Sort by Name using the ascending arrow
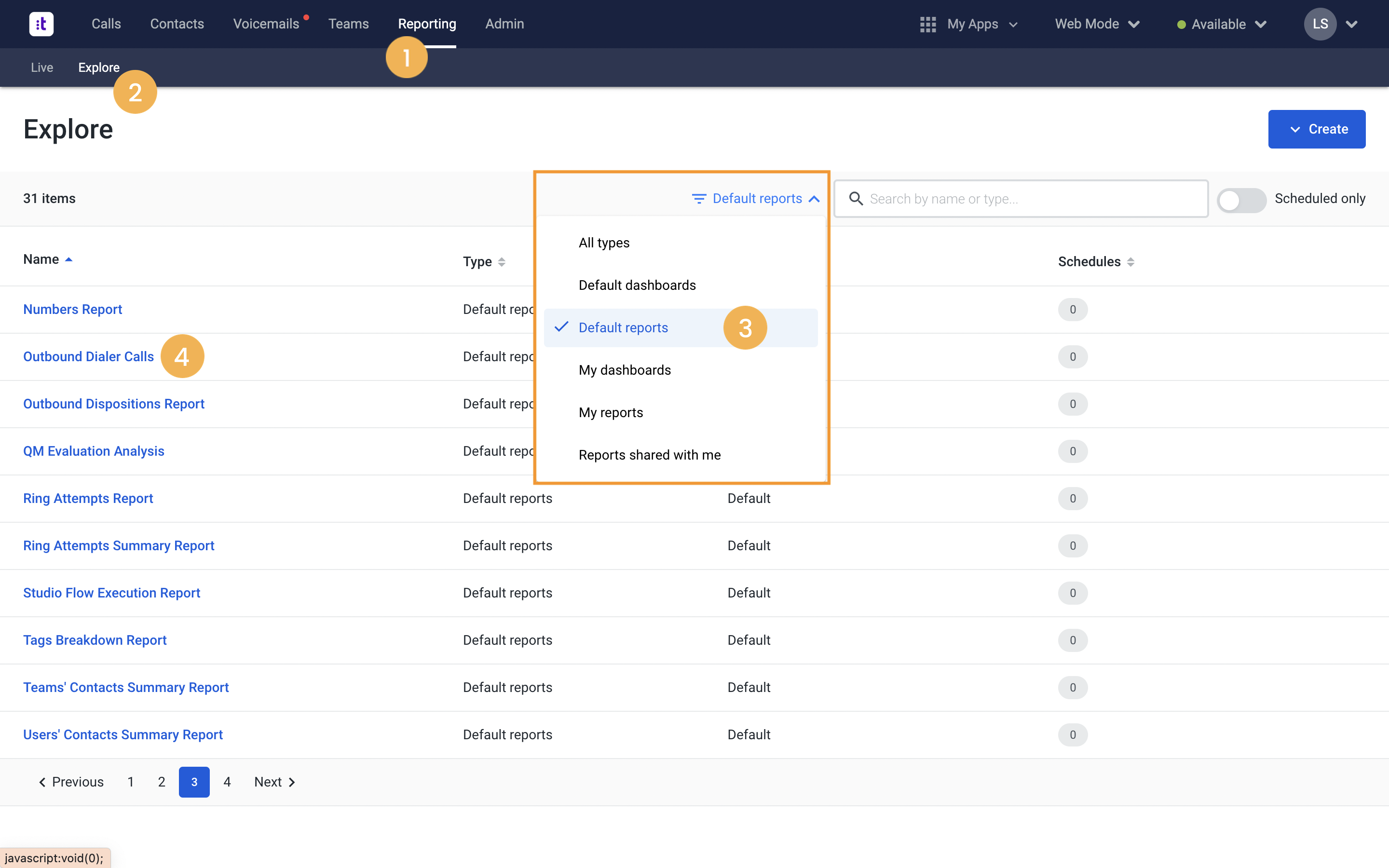 click(x=69, y=259)
